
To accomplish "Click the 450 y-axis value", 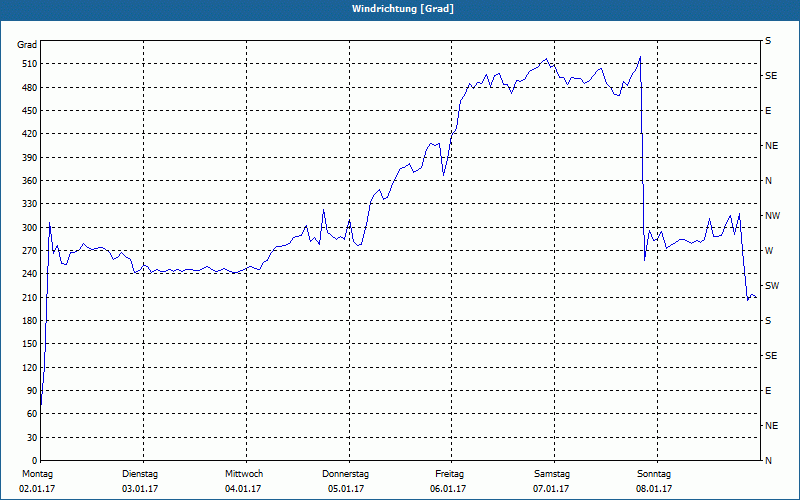I will tap(30, 111).
